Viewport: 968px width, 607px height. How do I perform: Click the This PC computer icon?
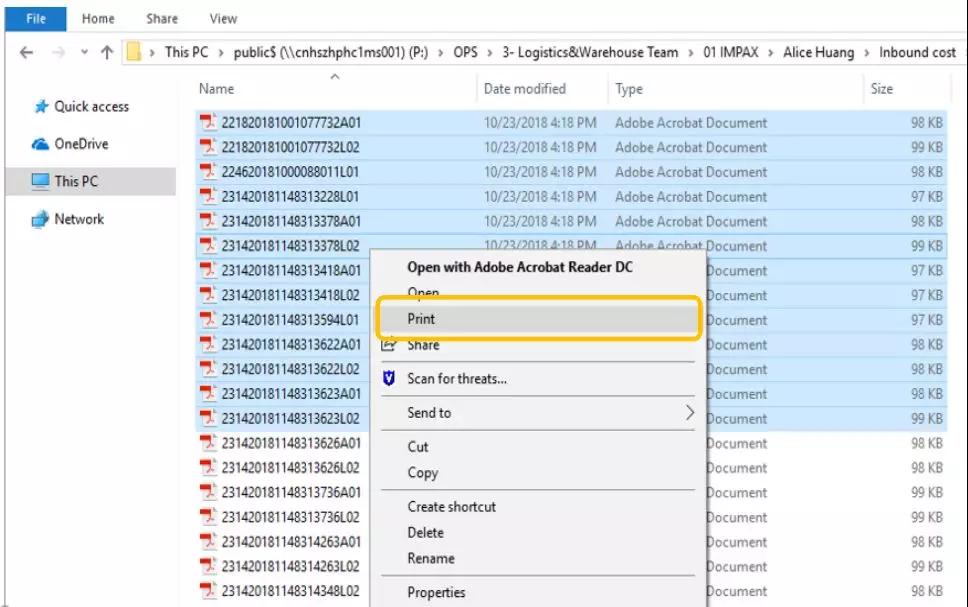point(41,182)
